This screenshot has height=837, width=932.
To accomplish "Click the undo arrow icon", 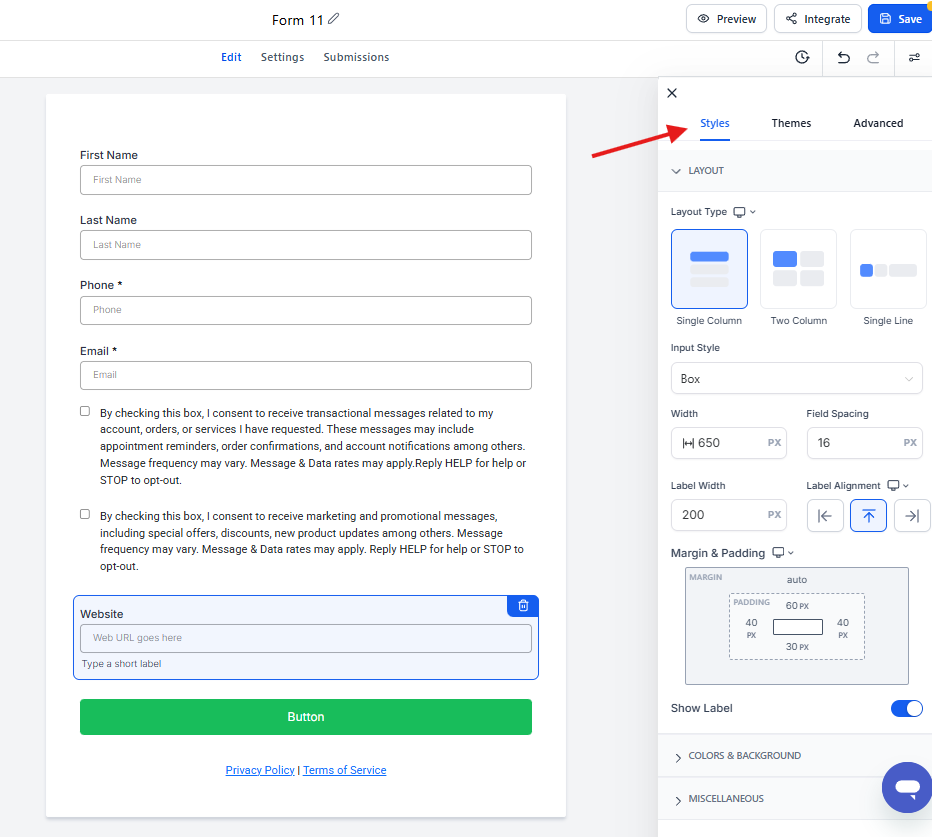I will coord(843,58).
